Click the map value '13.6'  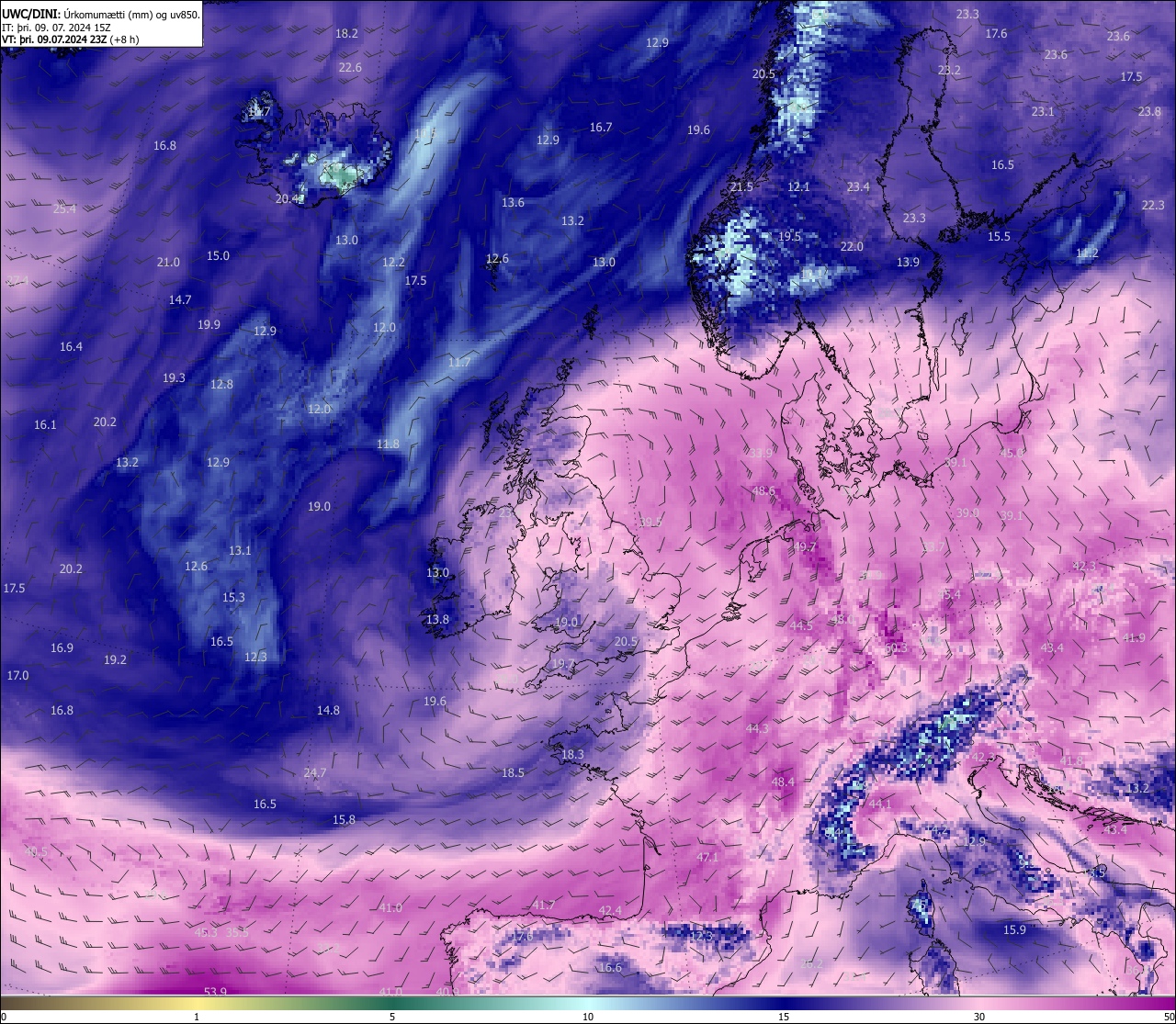[x=513, y=202]
